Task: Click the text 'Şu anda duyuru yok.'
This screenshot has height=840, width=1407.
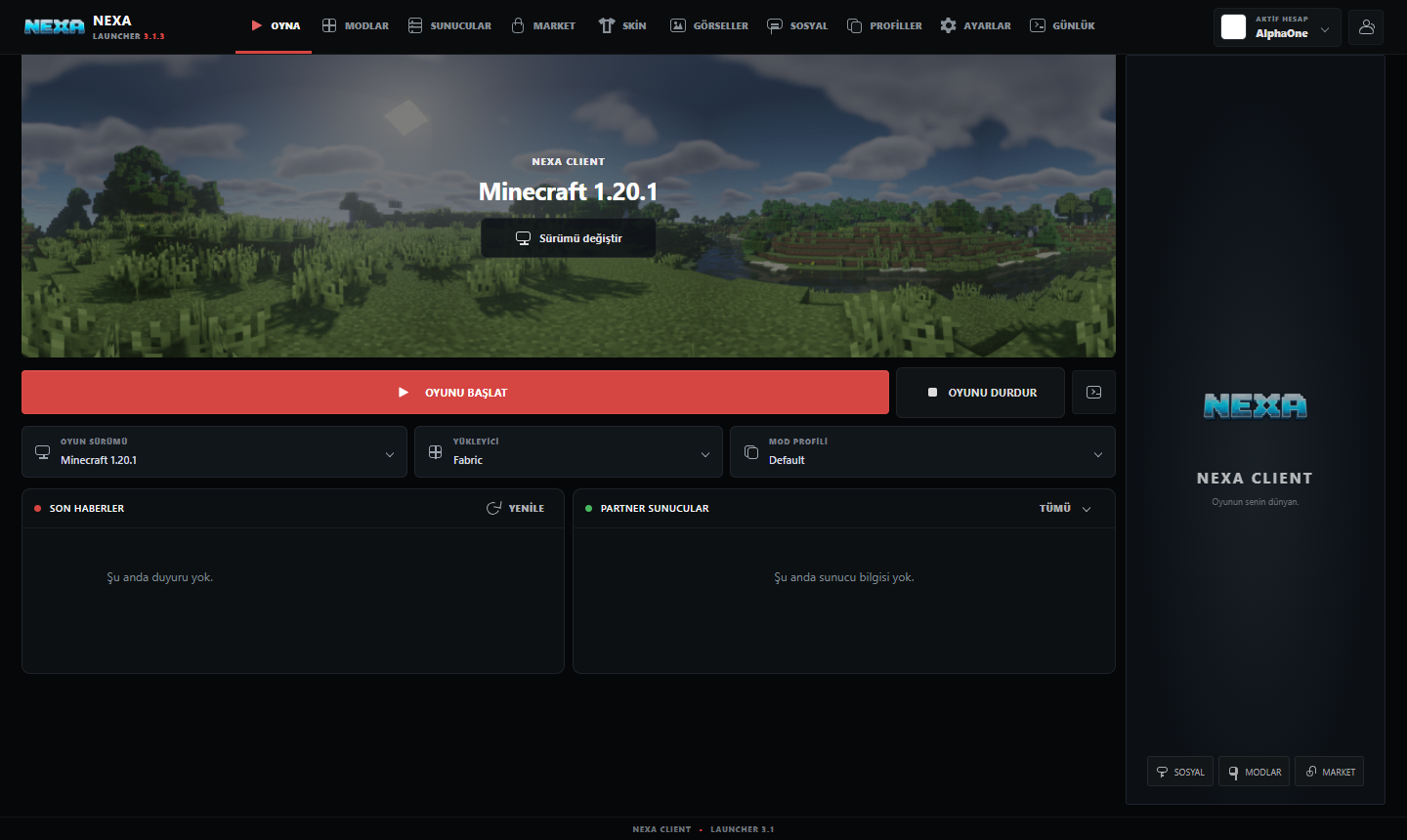Action: tap(160, 577)
